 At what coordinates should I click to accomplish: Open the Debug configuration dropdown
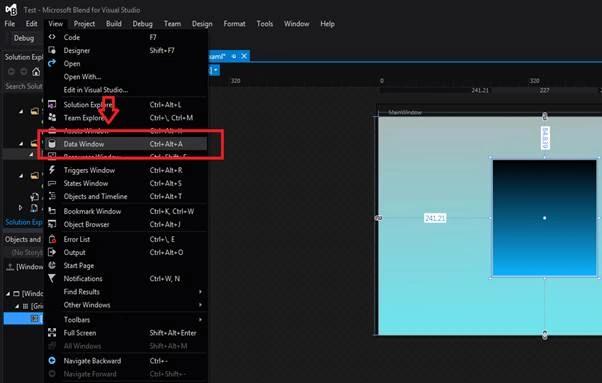click(x=24, y=38)
